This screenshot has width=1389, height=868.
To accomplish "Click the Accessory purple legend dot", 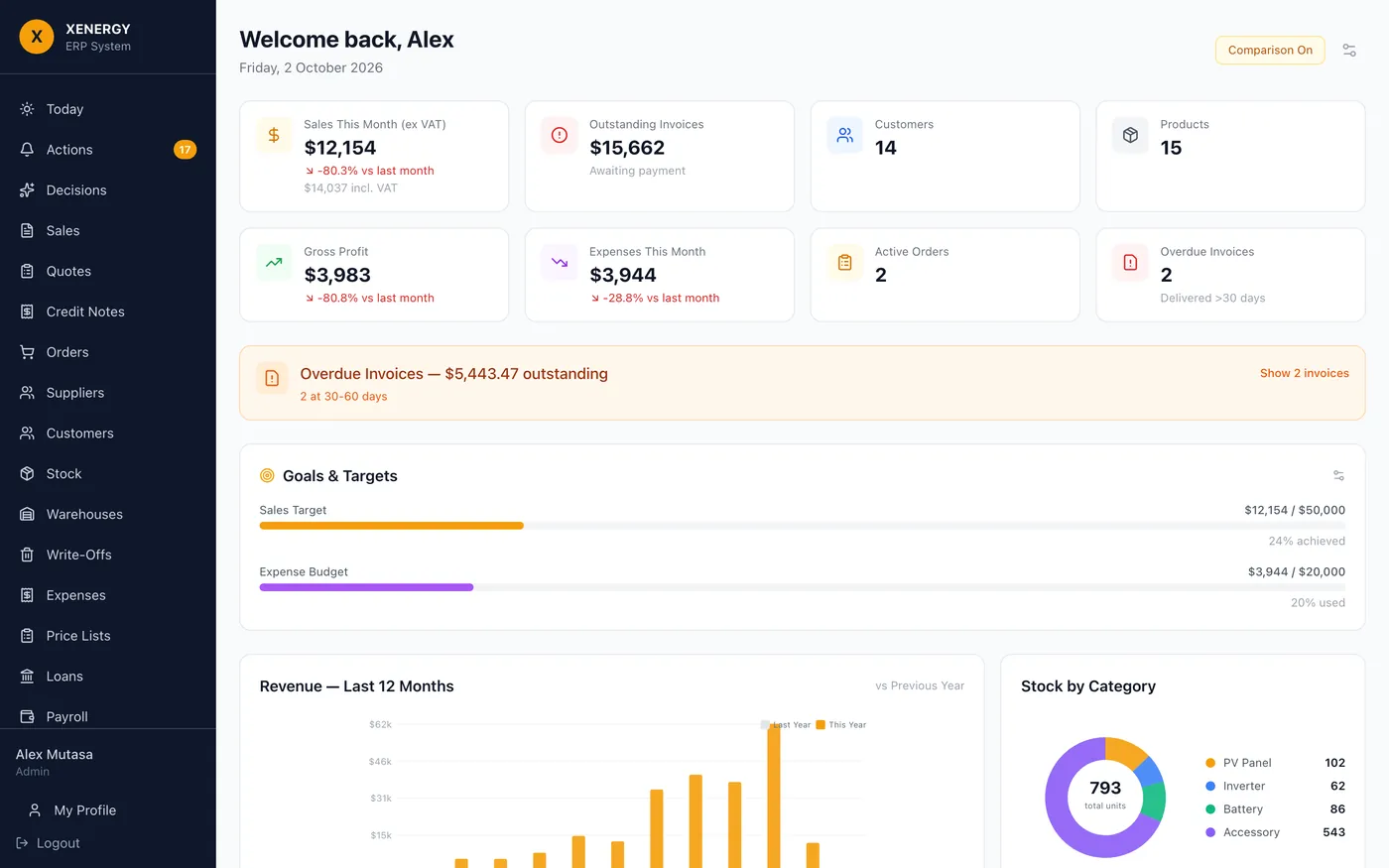I will [1210, 832].
